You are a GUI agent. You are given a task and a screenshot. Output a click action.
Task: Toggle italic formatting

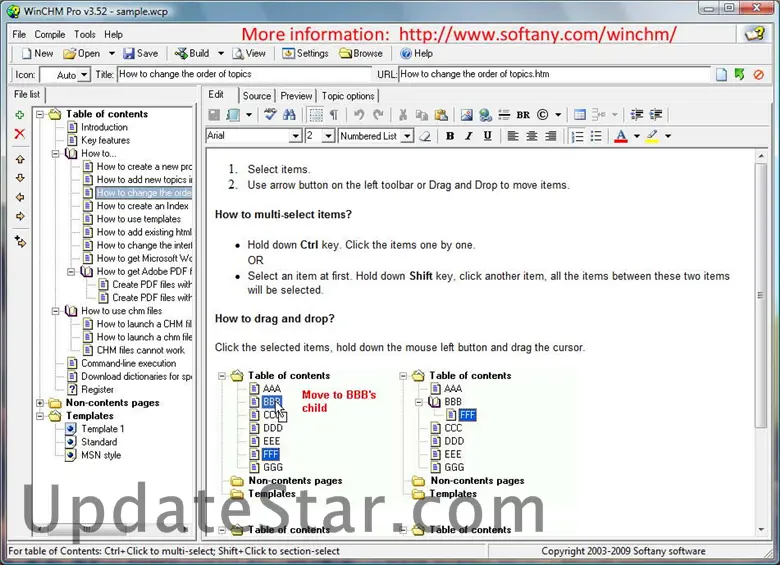point(469,136)
